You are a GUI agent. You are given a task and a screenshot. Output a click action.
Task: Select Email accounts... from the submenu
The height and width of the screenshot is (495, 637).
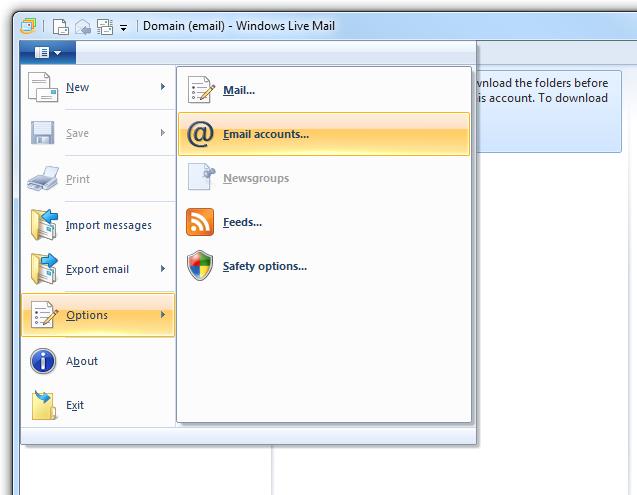[266, 134]
